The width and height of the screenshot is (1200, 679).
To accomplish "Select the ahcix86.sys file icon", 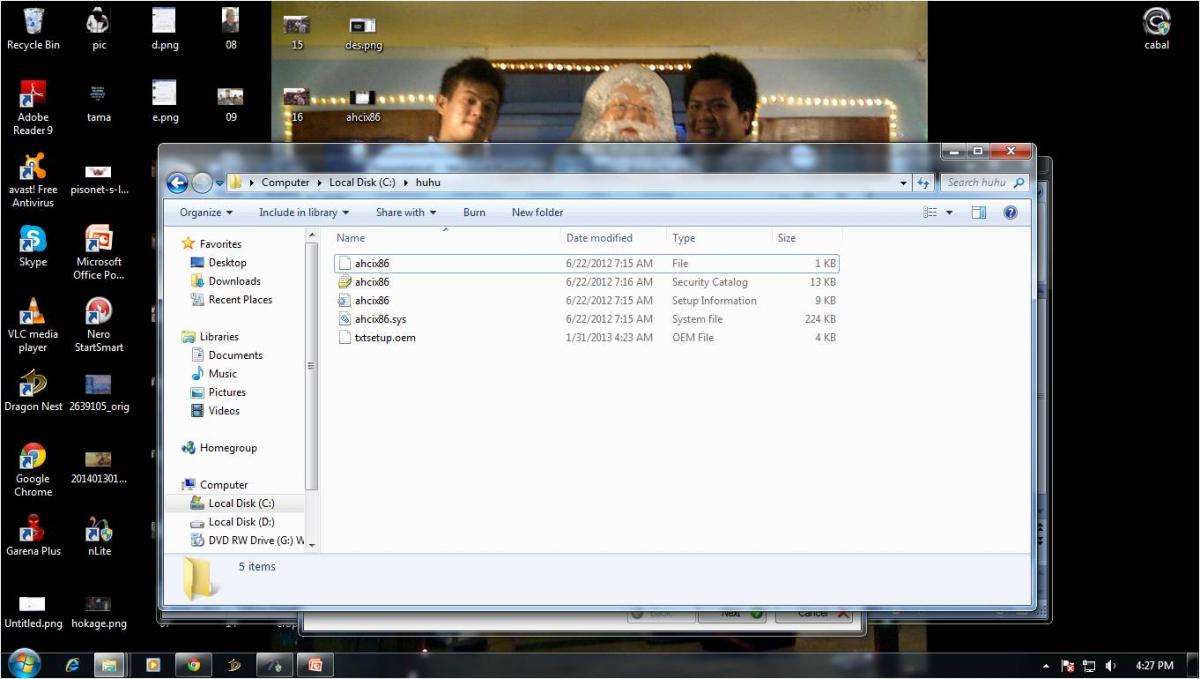I will (345, 319).
